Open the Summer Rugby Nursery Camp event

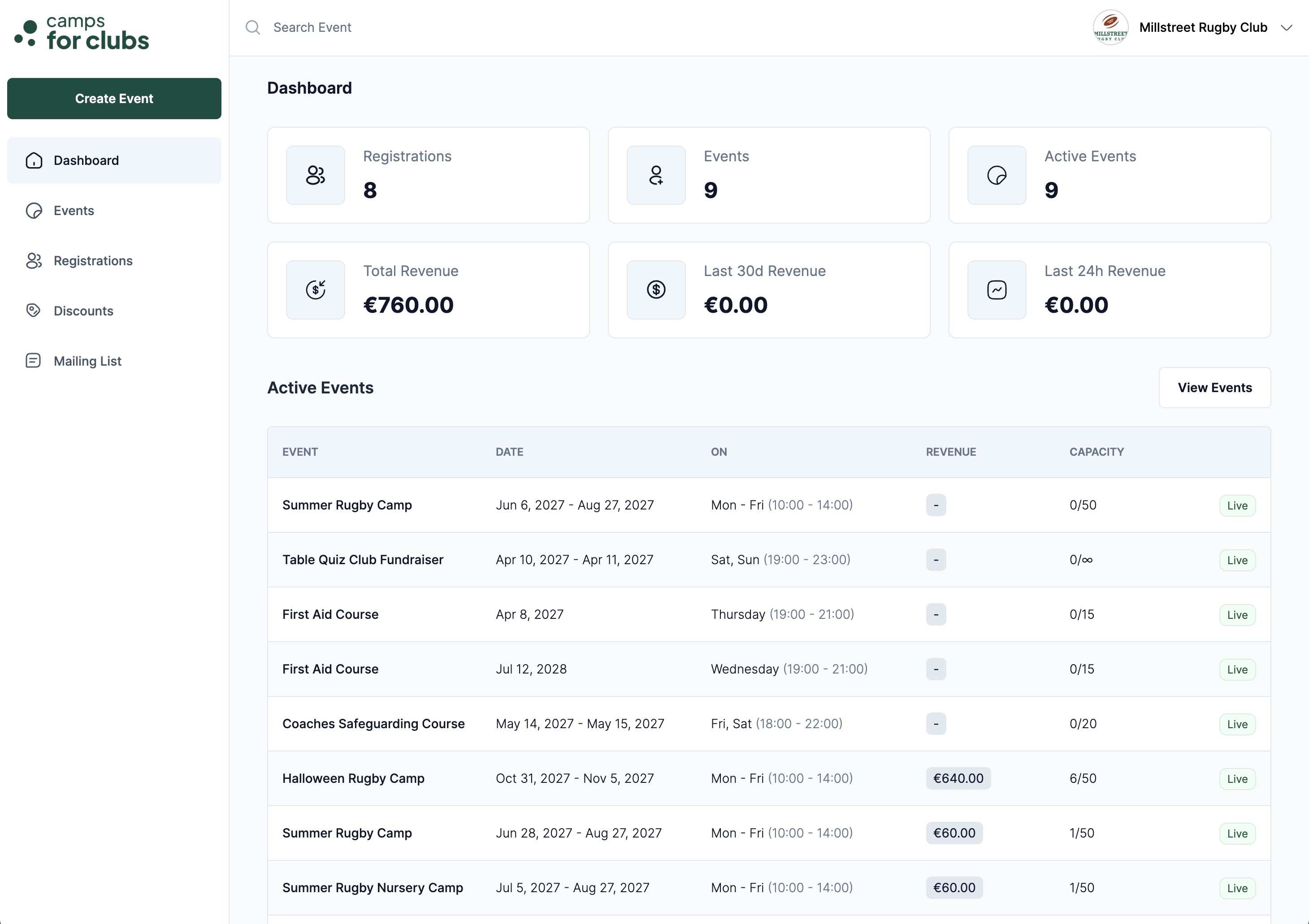tap(372, 888)
